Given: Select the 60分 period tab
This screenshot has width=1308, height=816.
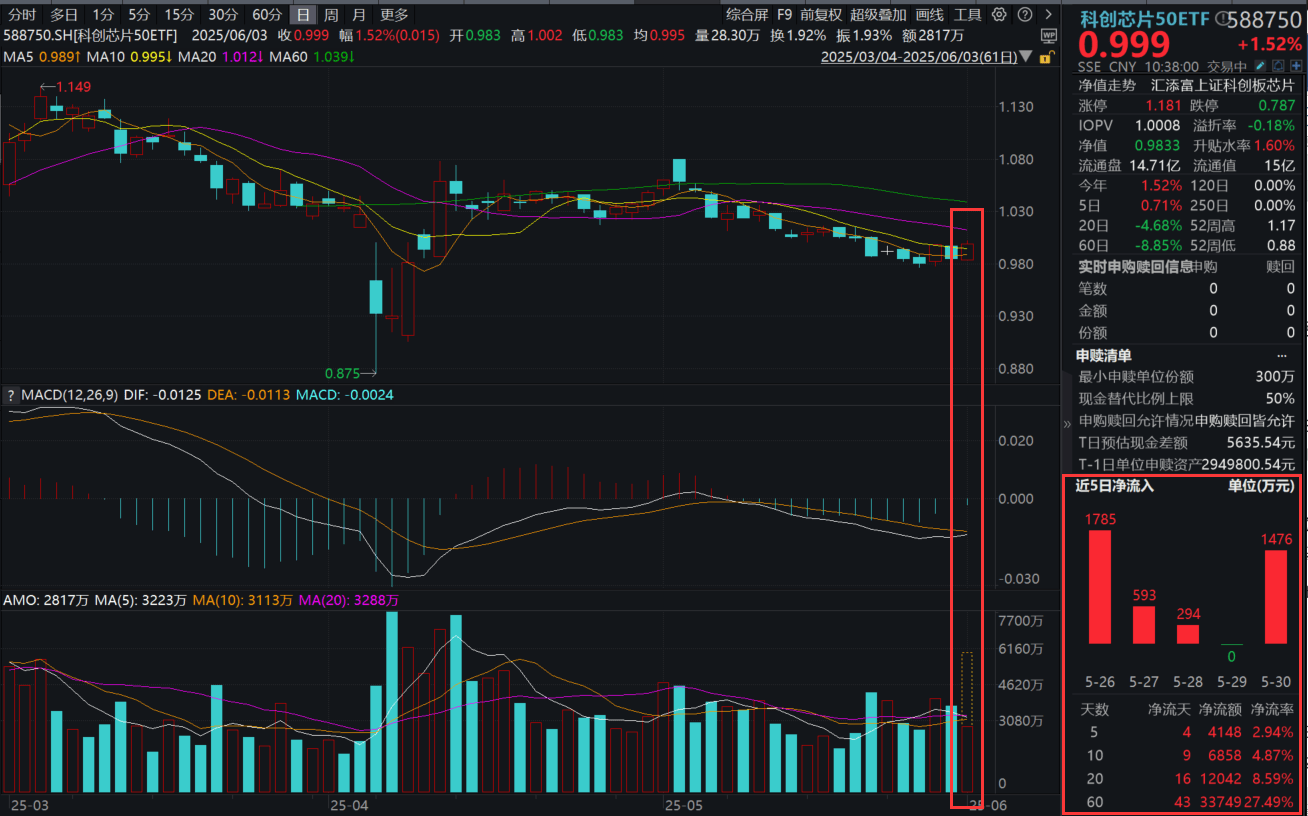Looking at the screenshot, I should (266, 15).
